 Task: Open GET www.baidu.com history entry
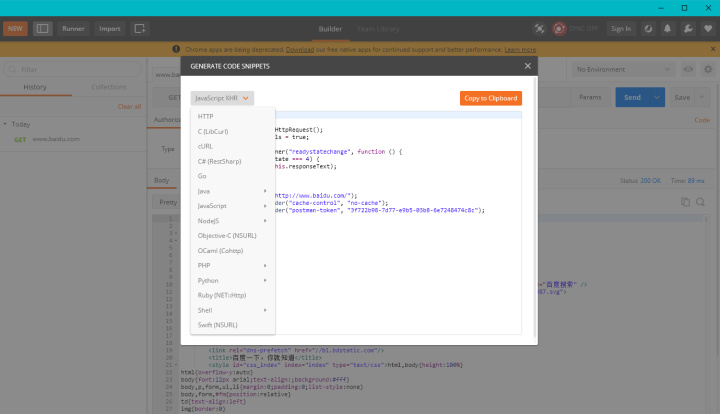[x=73, y=139]
